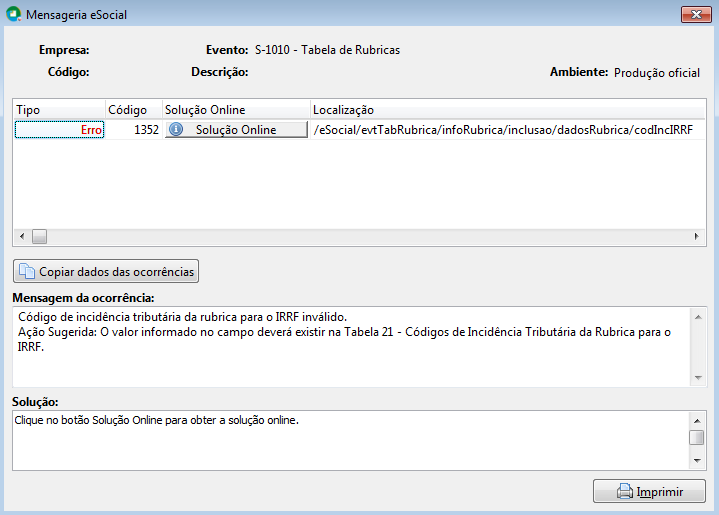Image resolution: width=719 pixels, height=515 pixels.
Task: Click the Código column header
Action: tap(134, 110)
